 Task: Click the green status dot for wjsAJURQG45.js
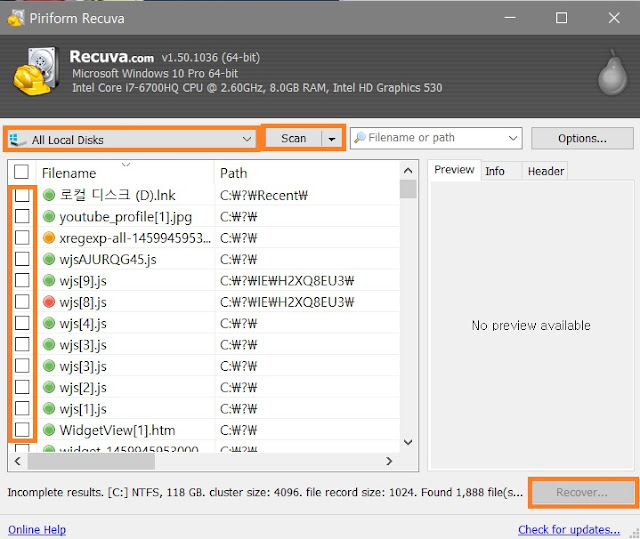(49, 259)
